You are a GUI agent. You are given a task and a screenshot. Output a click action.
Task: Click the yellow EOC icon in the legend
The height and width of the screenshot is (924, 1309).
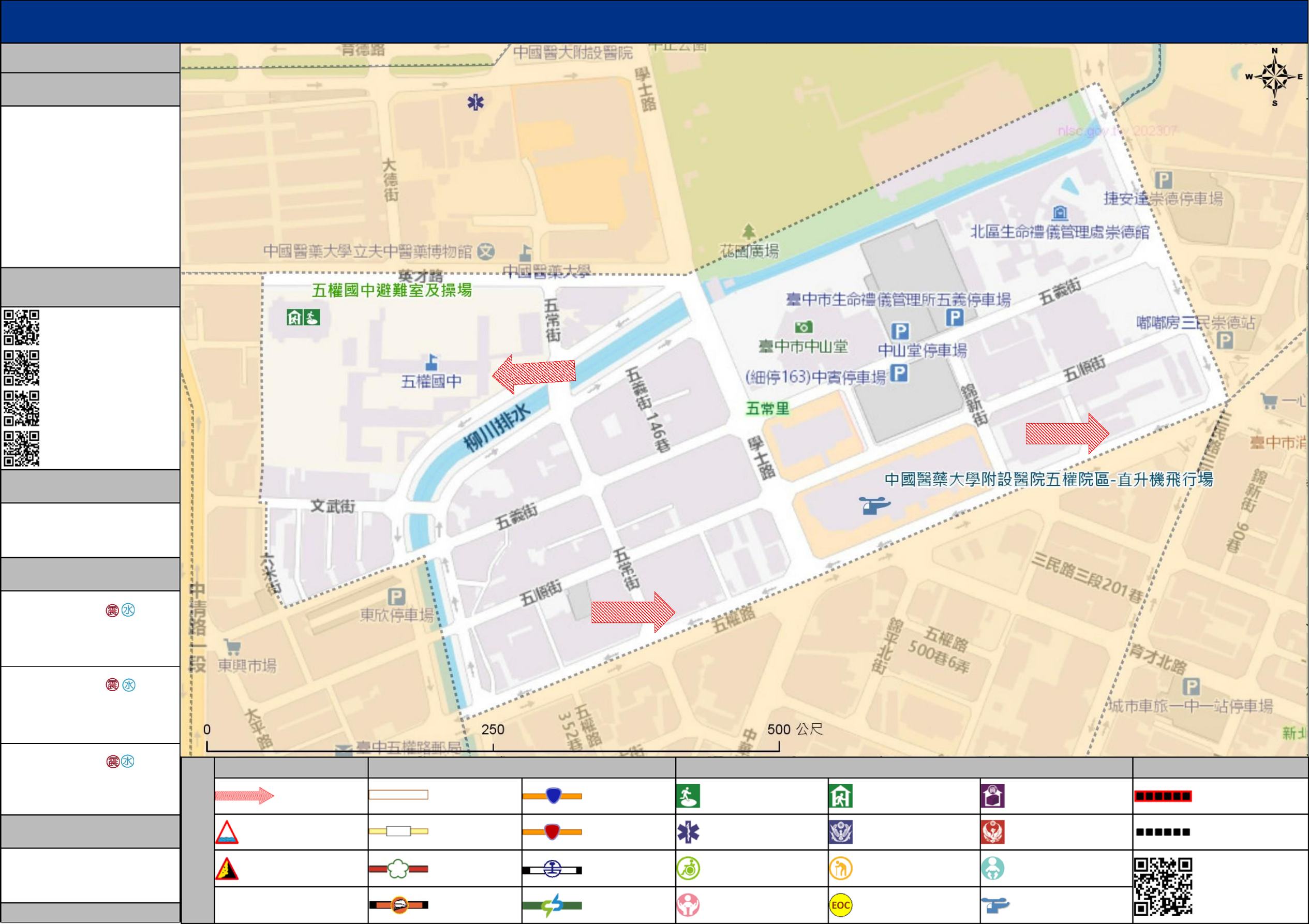pos(840,905)
